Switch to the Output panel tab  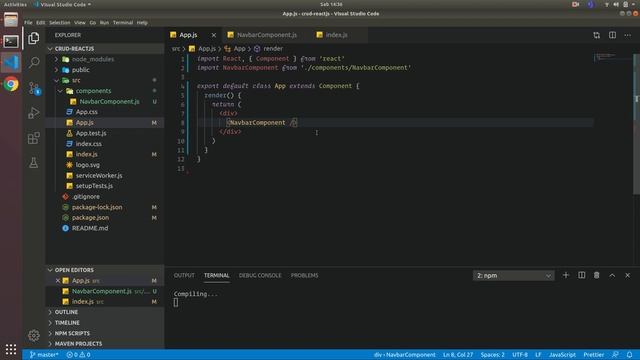click(184, 276)
